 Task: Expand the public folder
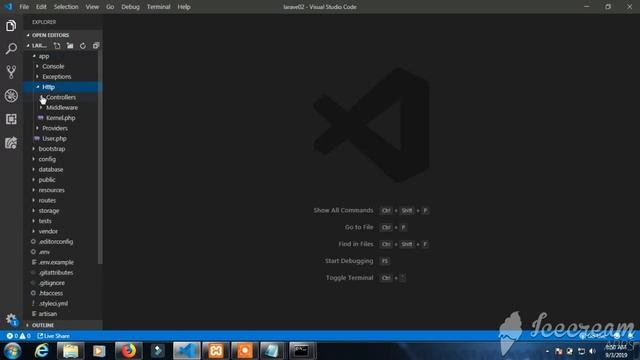[x=47, y=180]
